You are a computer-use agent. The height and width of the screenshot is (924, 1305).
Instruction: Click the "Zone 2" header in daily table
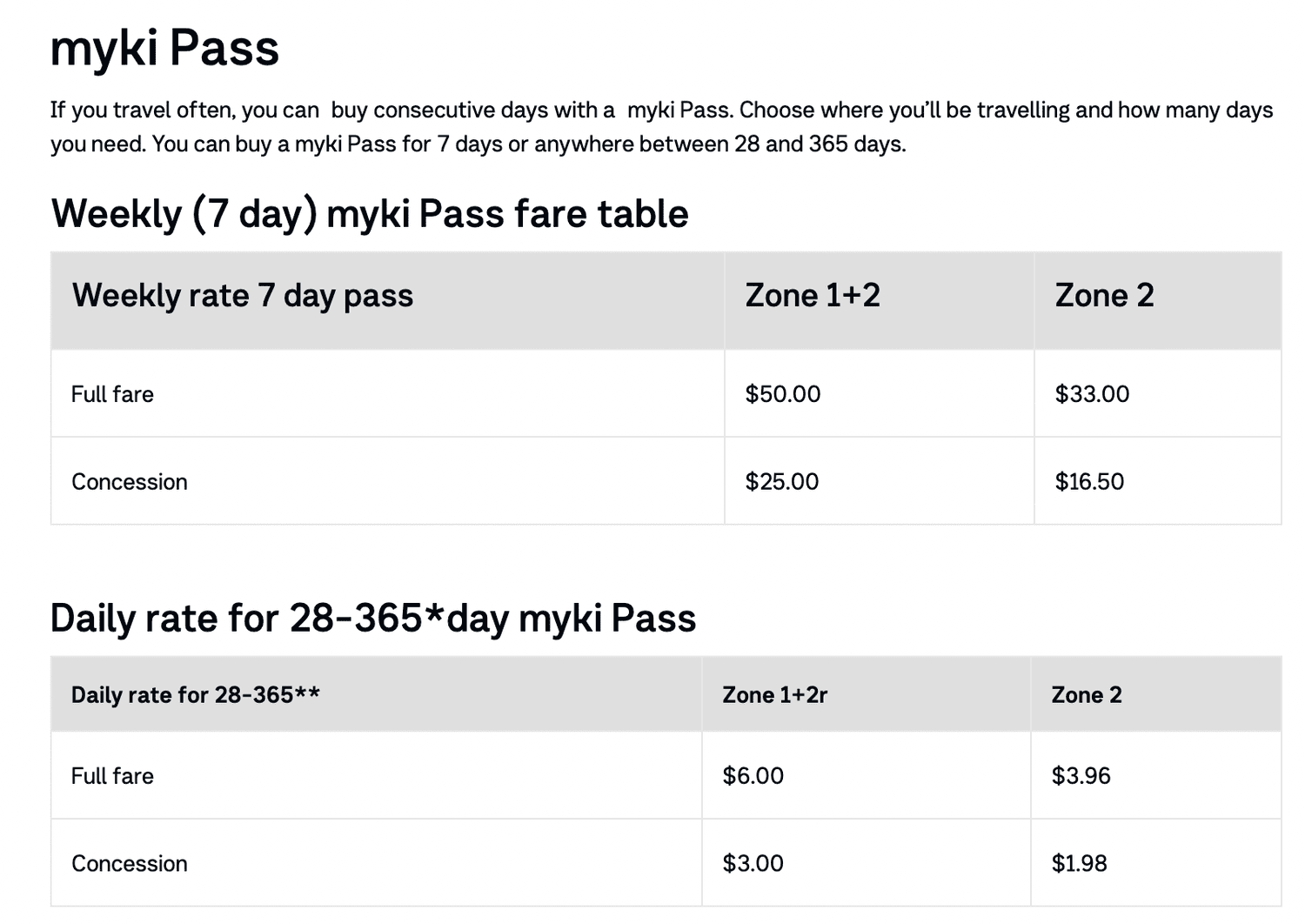pos(1087,695)
